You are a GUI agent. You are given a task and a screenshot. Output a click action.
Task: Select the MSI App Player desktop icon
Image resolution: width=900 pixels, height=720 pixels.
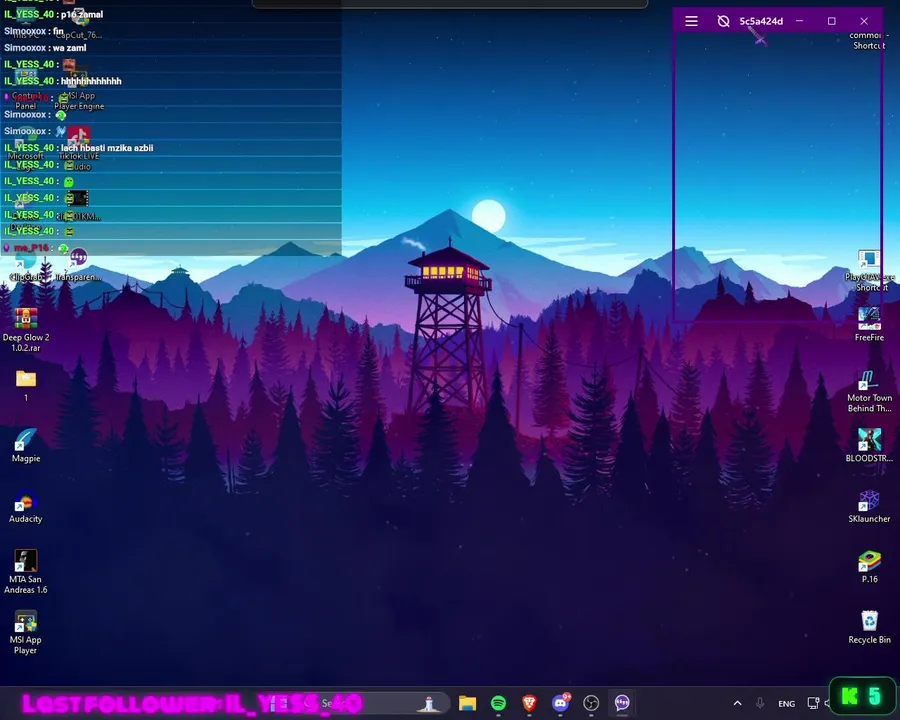pyautogui.click(x=26, y=632)
